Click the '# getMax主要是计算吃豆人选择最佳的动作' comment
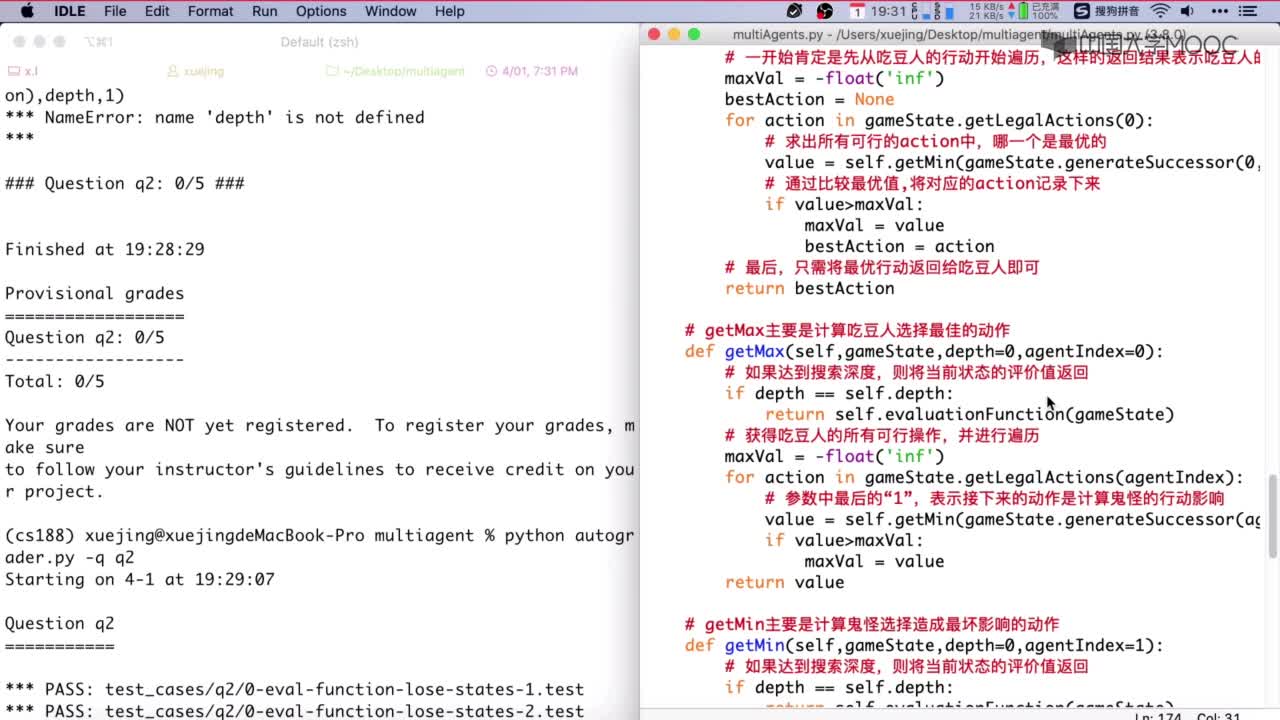Screen dimensions: 1280x720 pos(848,330)
